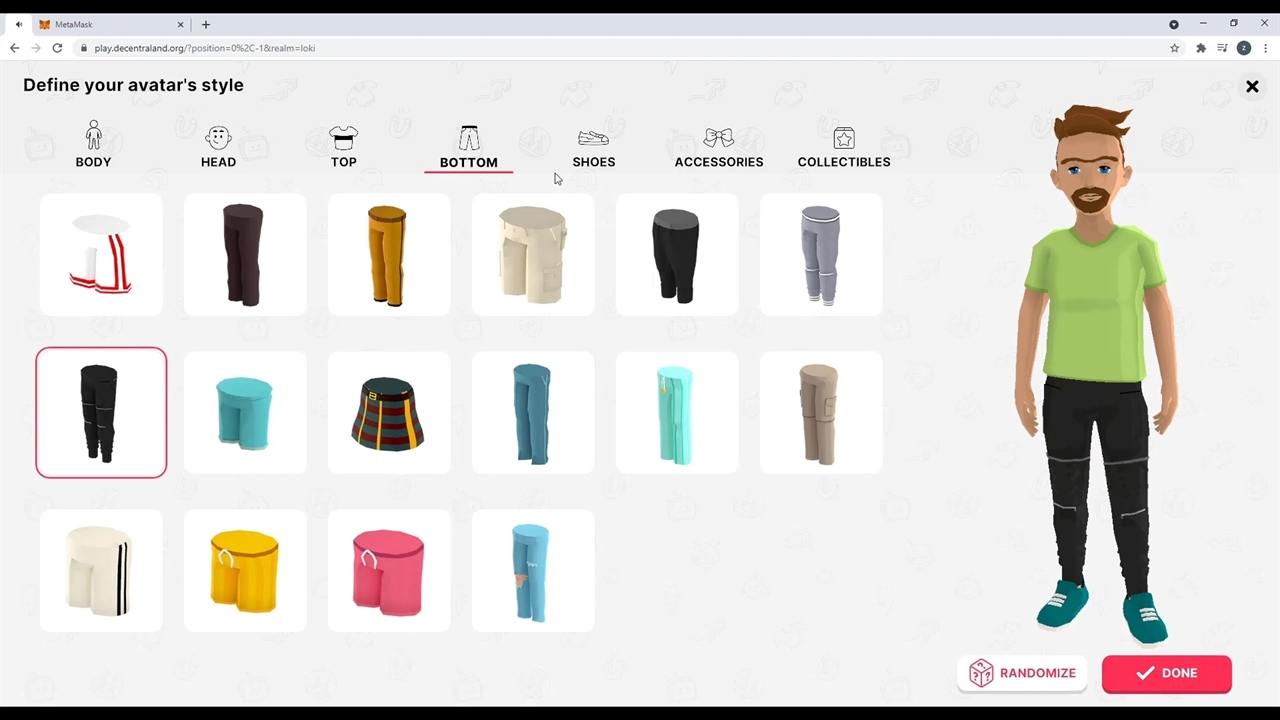1280x720 pixels.
Task: Open the Top clothing tab
Action: (343, 145)
